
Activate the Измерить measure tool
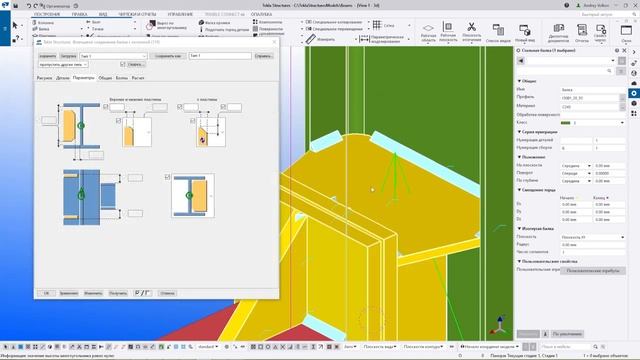(x=321, y=39)
